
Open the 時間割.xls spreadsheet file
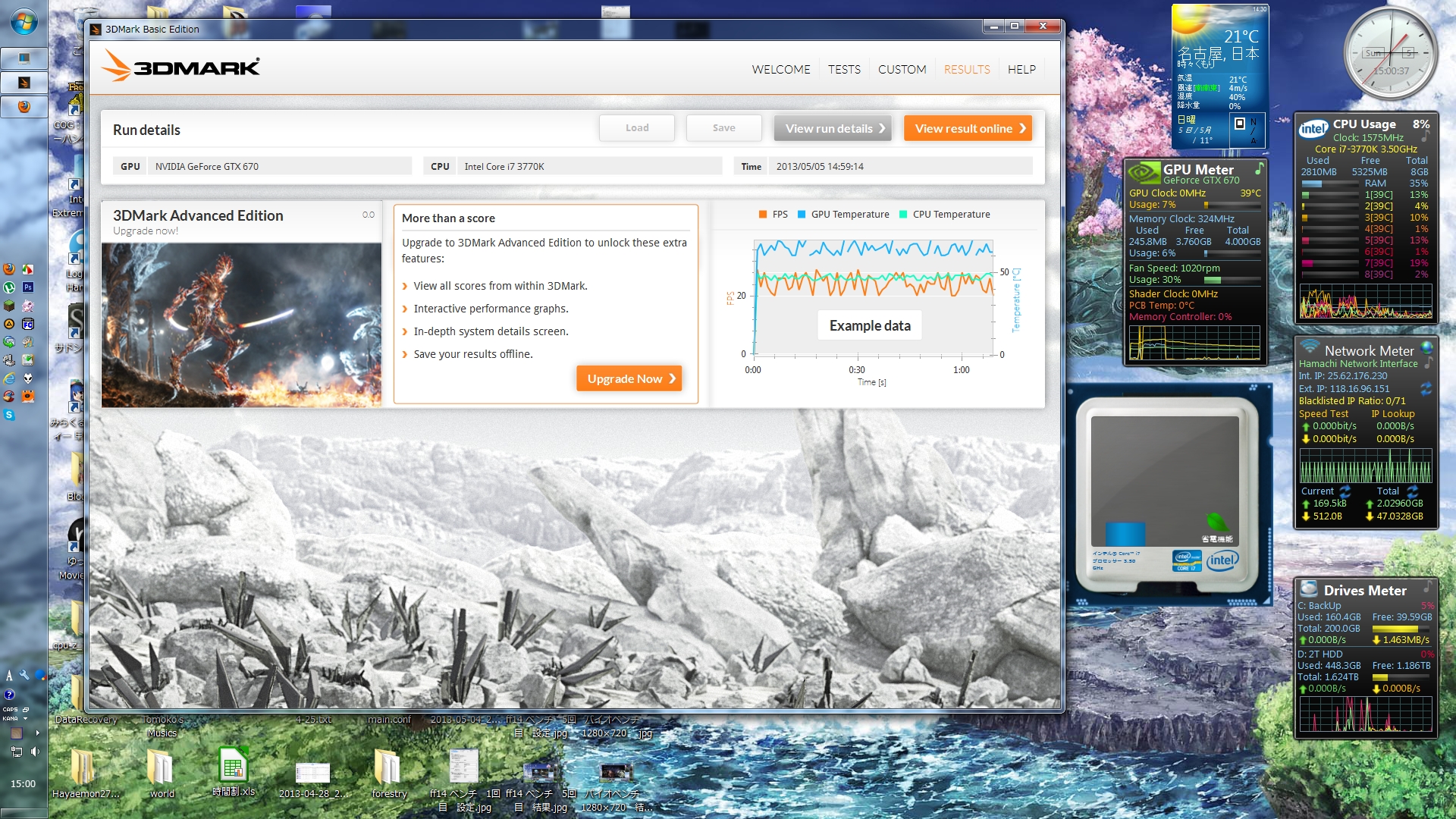234,772
